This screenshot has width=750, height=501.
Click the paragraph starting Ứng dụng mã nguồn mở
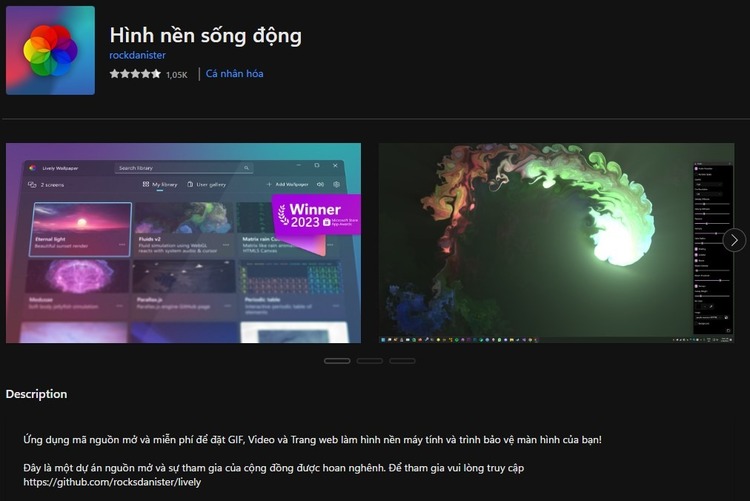click(312, 439)
